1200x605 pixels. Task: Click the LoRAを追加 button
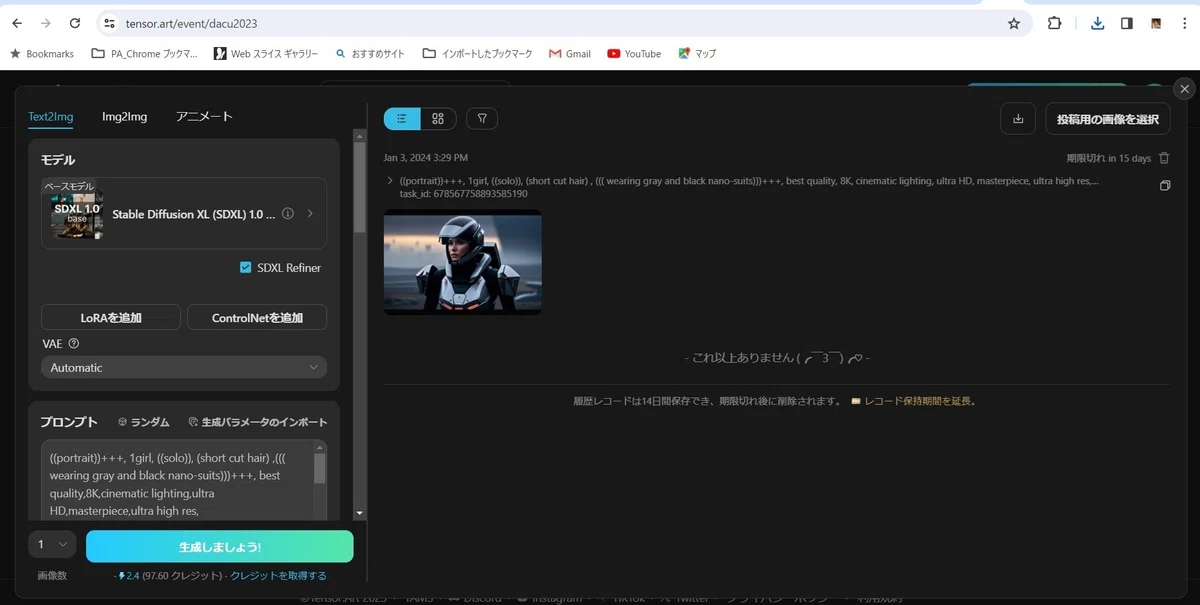(x=111, y=317)
